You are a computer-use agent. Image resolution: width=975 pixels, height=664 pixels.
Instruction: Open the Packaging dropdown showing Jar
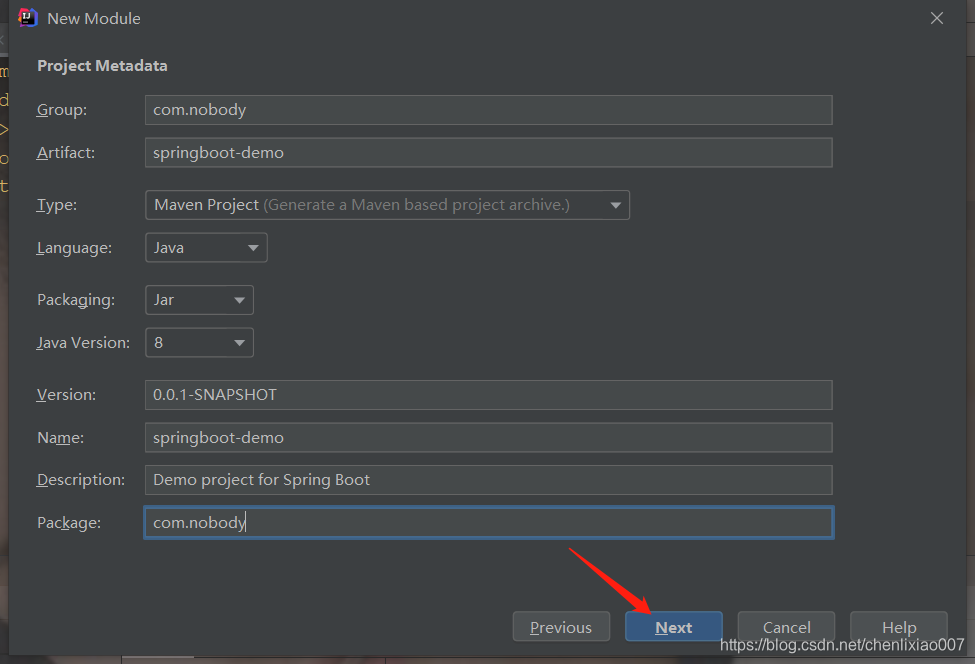200,300
